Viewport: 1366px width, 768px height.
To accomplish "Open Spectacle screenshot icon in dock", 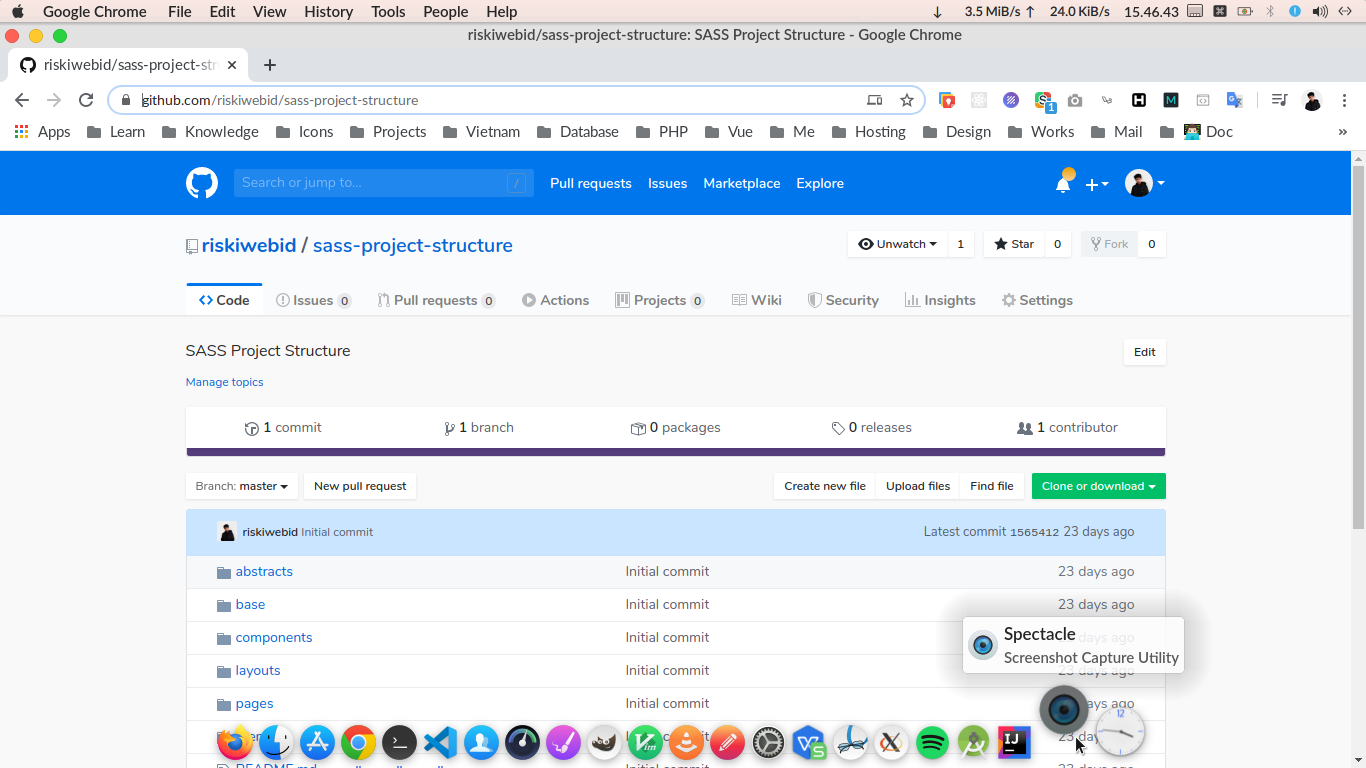I will point(1064,710).
